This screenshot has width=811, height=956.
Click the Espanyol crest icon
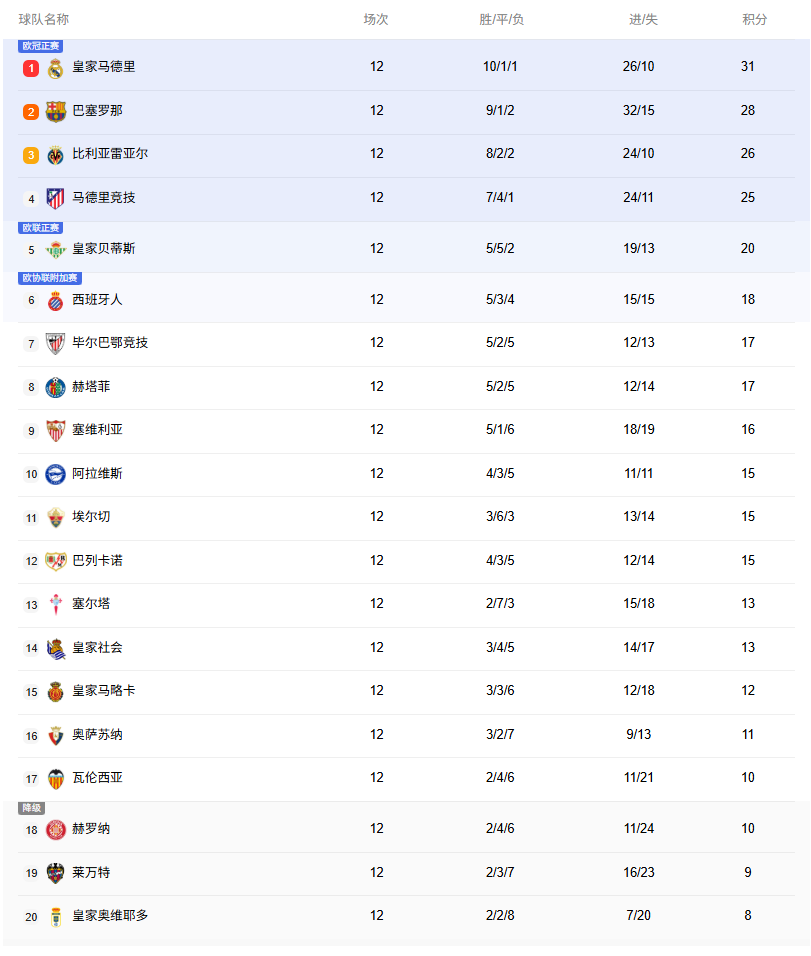(x=56, y=300)
